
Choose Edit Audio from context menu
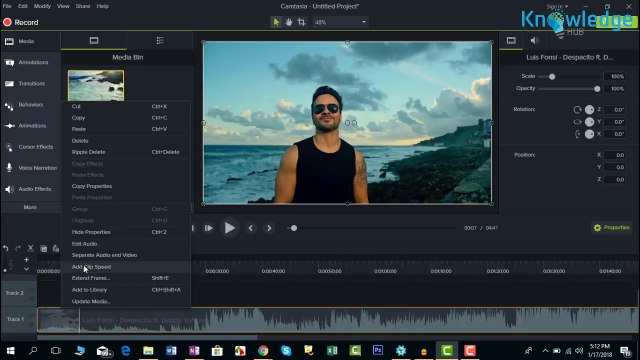[126, 244]
